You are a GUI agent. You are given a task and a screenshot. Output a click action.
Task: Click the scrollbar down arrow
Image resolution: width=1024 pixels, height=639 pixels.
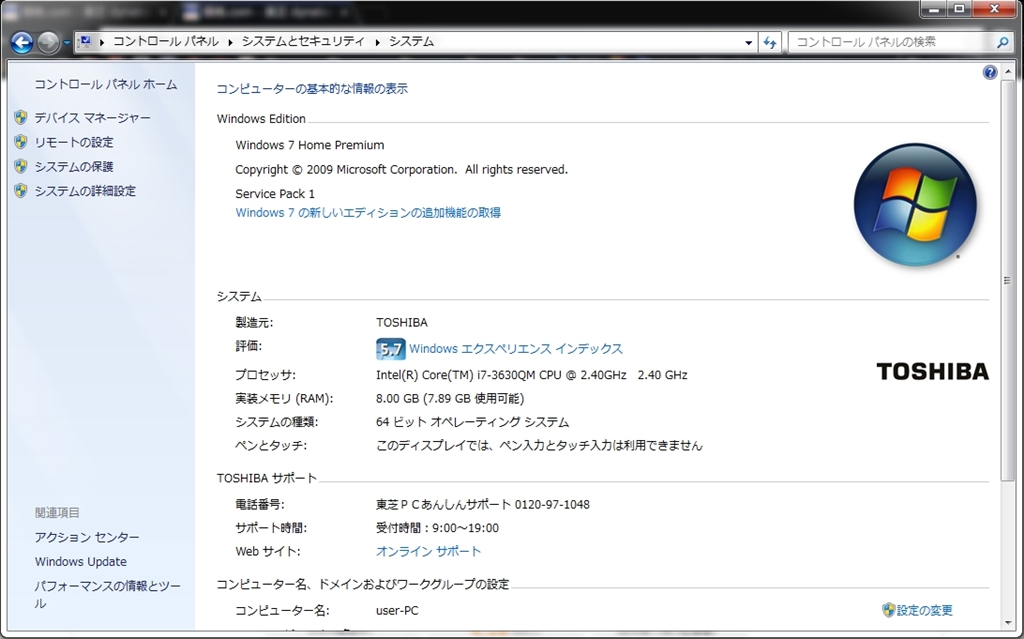(1008, 622)
